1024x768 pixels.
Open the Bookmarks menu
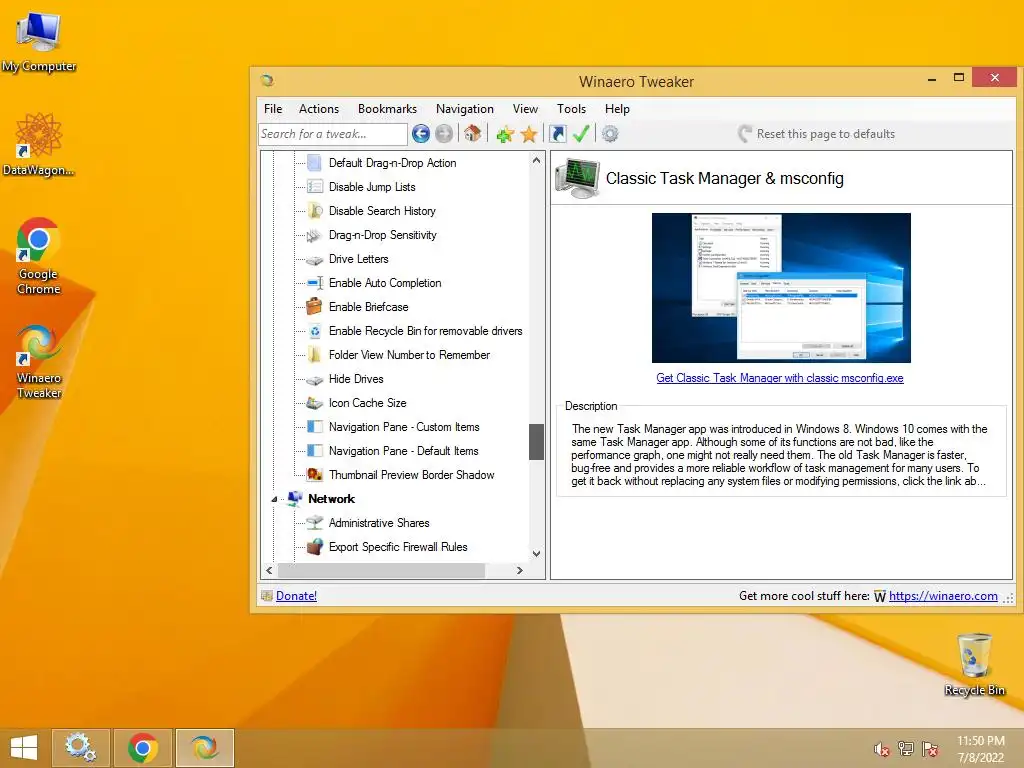tap(387, 109)
